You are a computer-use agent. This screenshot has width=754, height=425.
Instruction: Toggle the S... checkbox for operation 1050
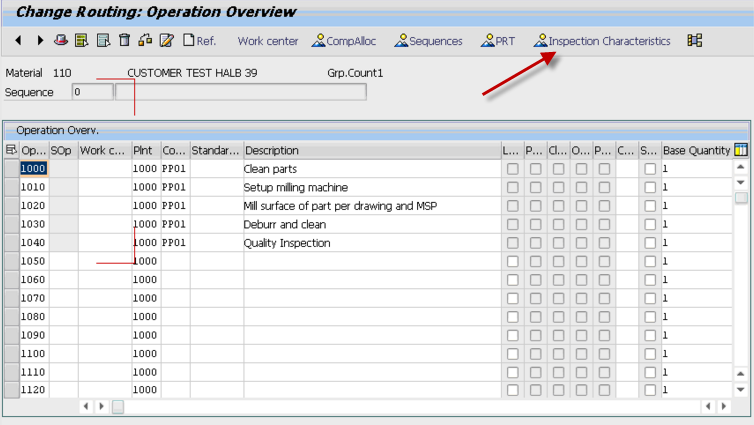tap(650, 261)
